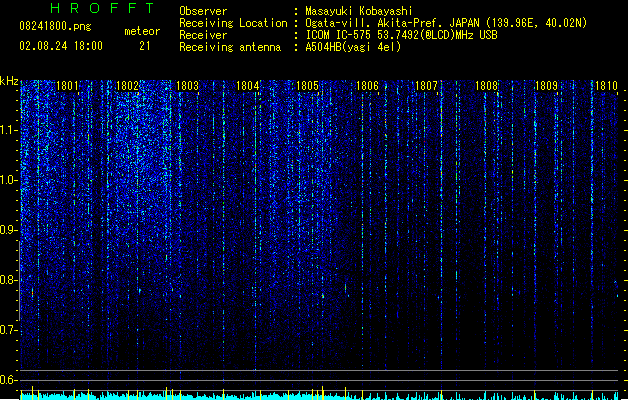This screenshot has width=629, height=400.
Task: Click the antenna value A504HB(yagi 4el)
Action: [353, 47]
